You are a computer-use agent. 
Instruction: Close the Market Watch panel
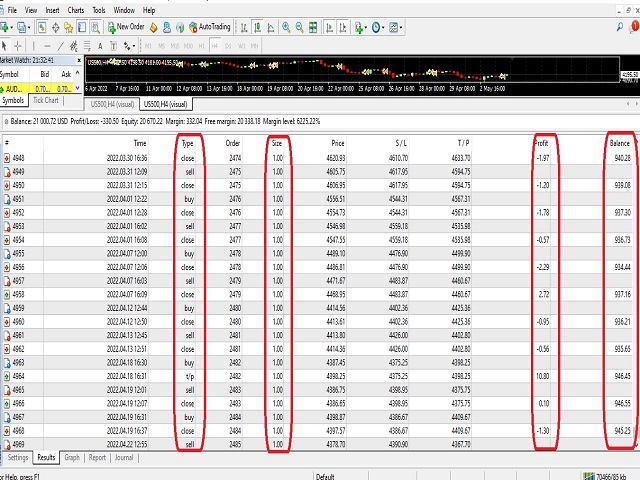(x=79, y=60)
